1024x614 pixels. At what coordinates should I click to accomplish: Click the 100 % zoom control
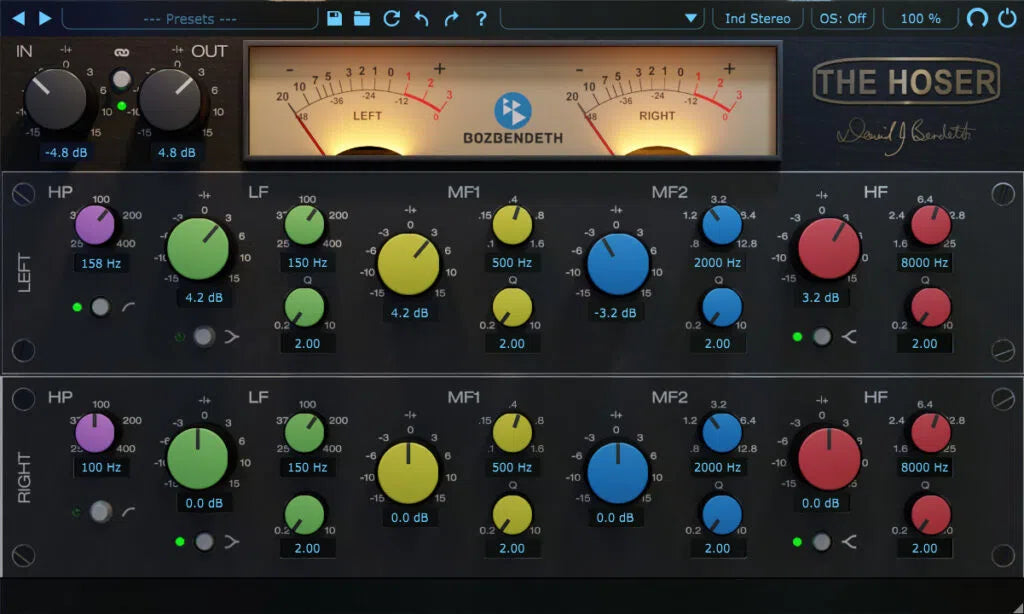coord(918,17)
